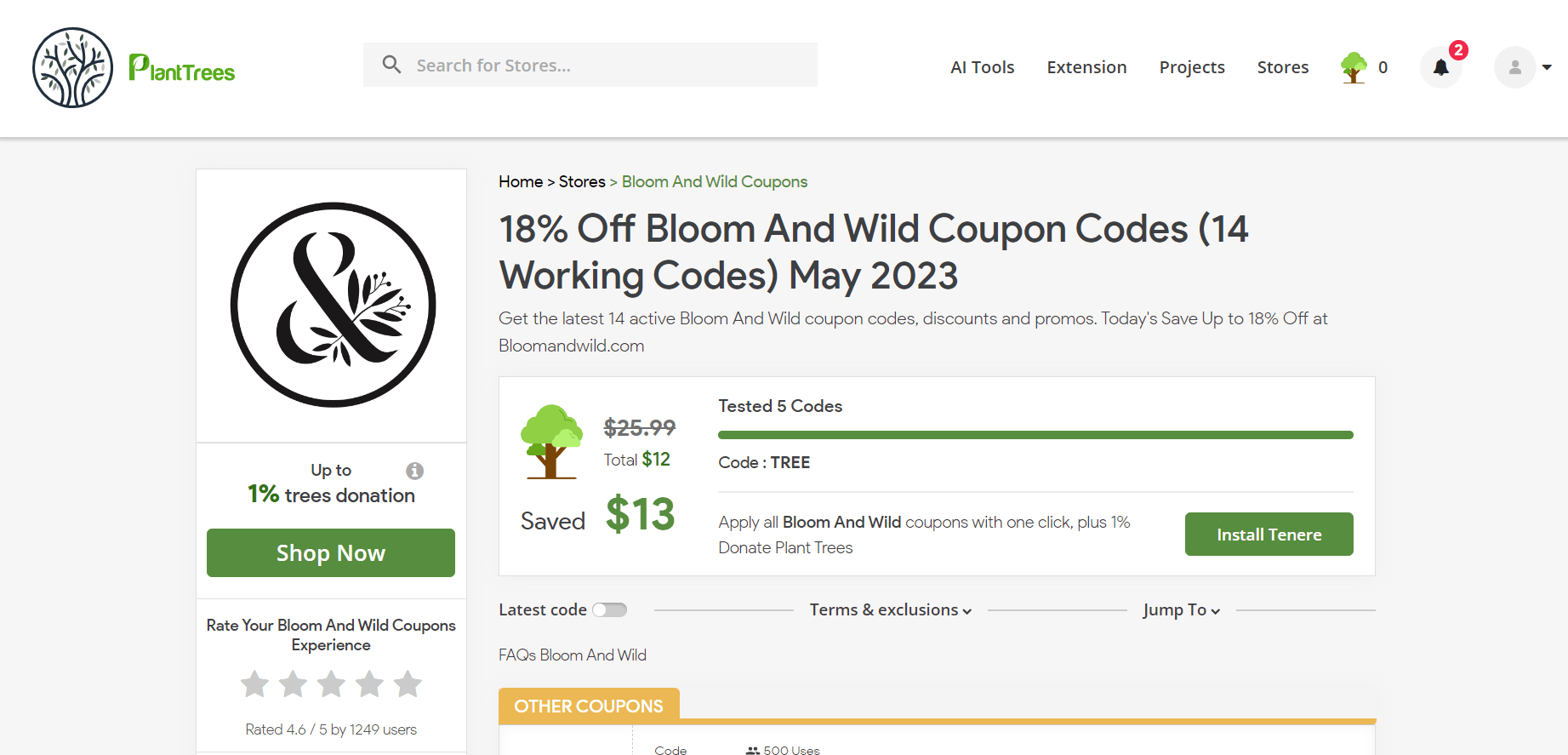
Task: Click the trees donation info icon
Action: click(x=415, y=471)
